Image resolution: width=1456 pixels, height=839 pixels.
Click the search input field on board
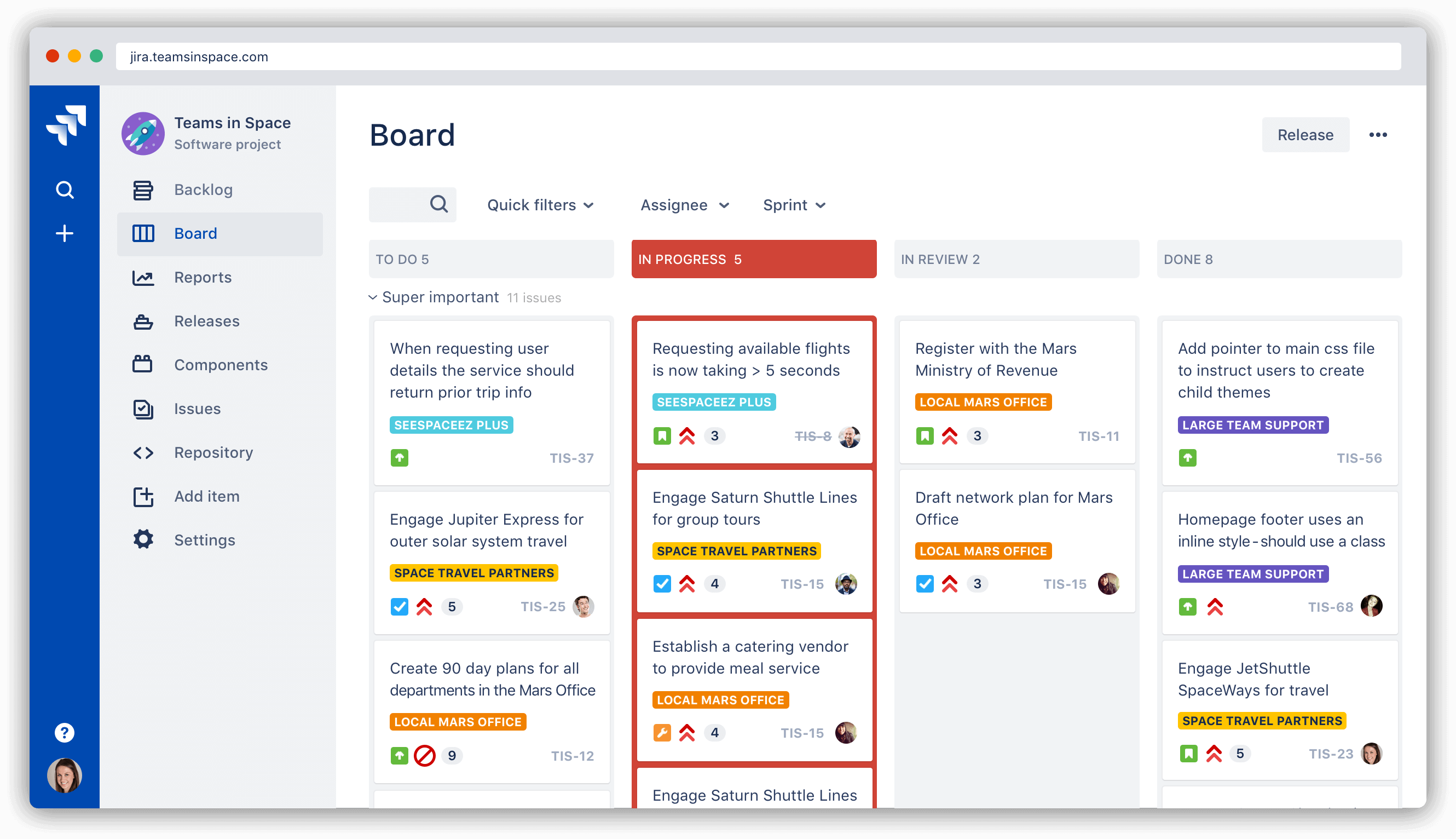412,205
